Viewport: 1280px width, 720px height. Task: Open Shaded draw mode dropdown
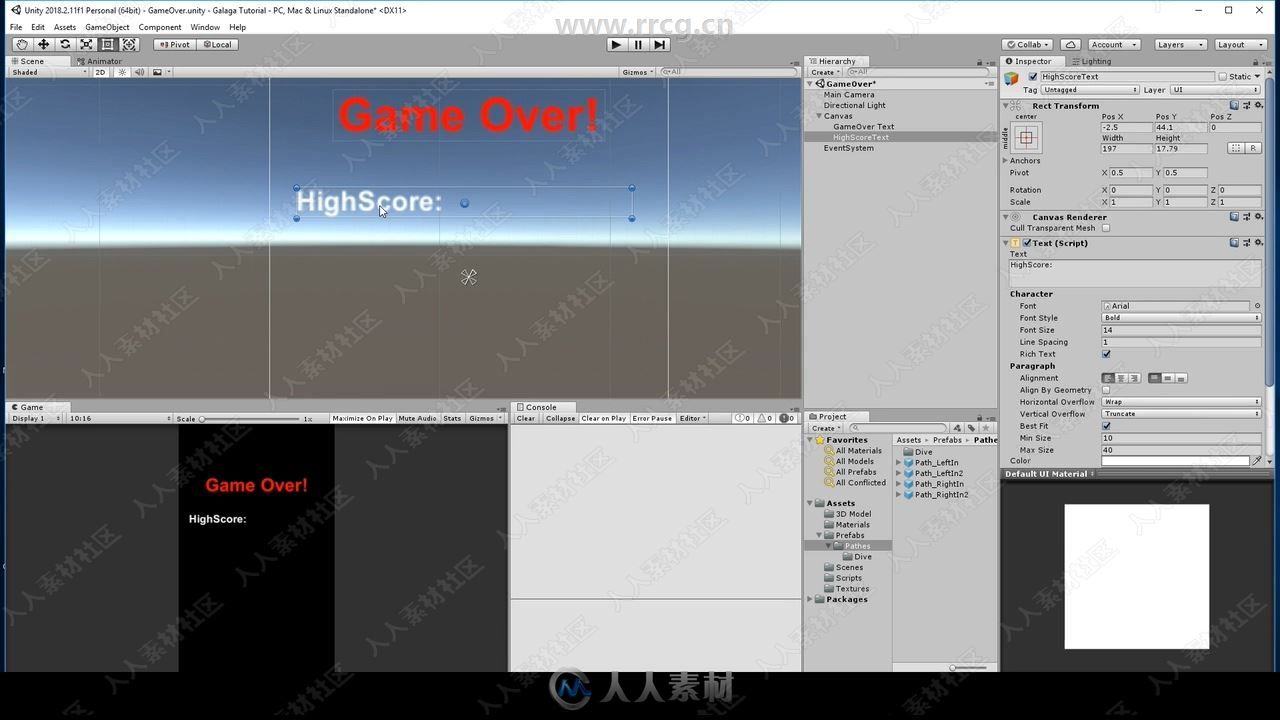pos(48,72)
